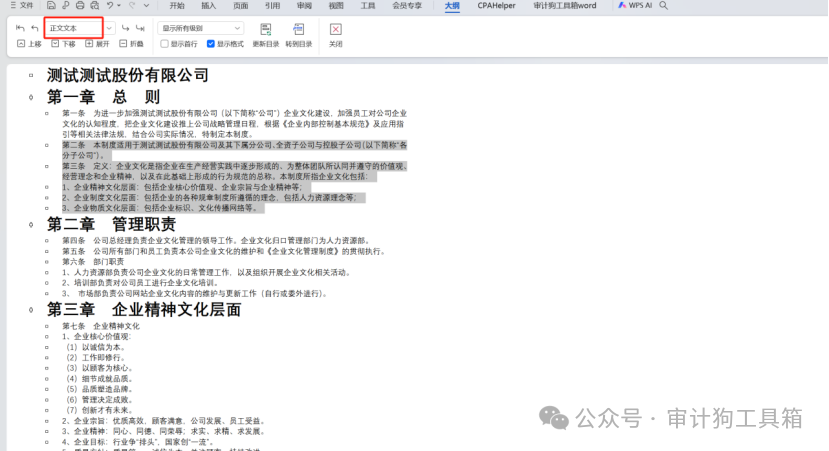Image resolution: width=829 pixels, height=451 pixels.
Task: Collapse marker beside 第三章 企业精神文化层面
Action: pos(31,310)
